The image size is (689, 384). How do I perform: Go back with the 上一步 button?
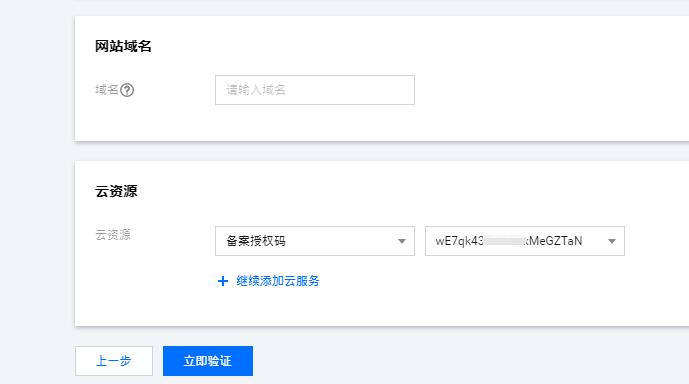pyautogui.click(x=114, y=361)
